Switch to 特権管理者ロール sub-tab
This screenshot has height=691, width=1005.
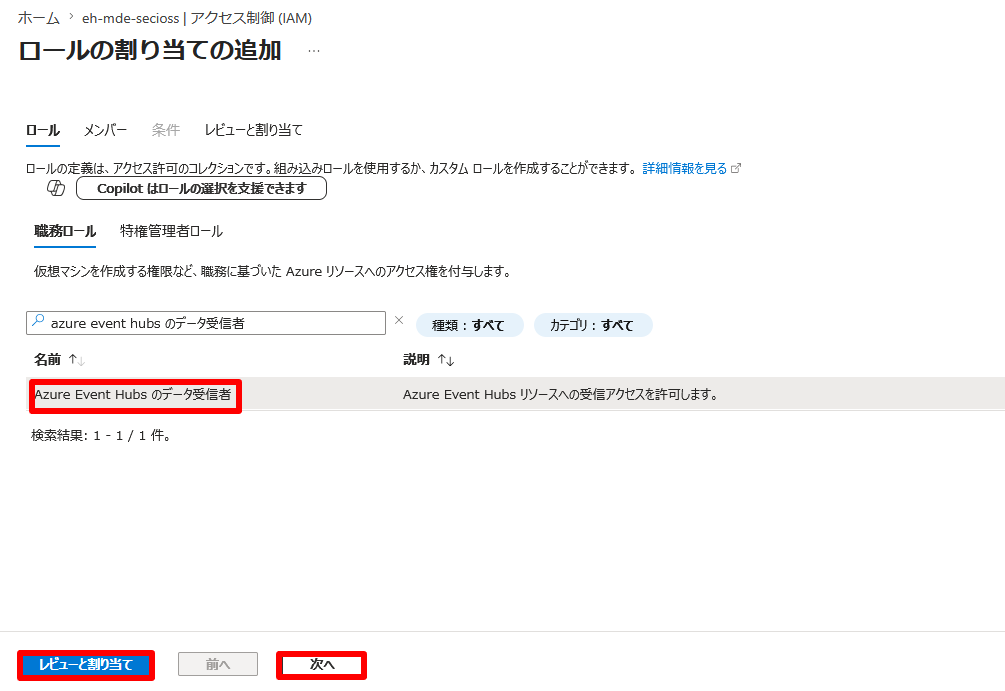(x=171, y=231)
